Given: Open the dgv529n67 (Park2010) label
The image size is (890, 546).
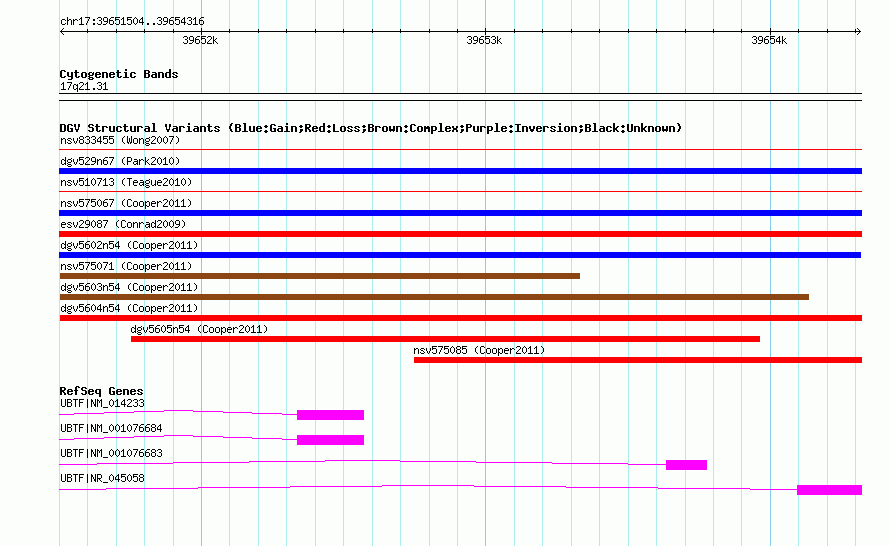Looking at the screenshot, I should (x=120, y=161).
